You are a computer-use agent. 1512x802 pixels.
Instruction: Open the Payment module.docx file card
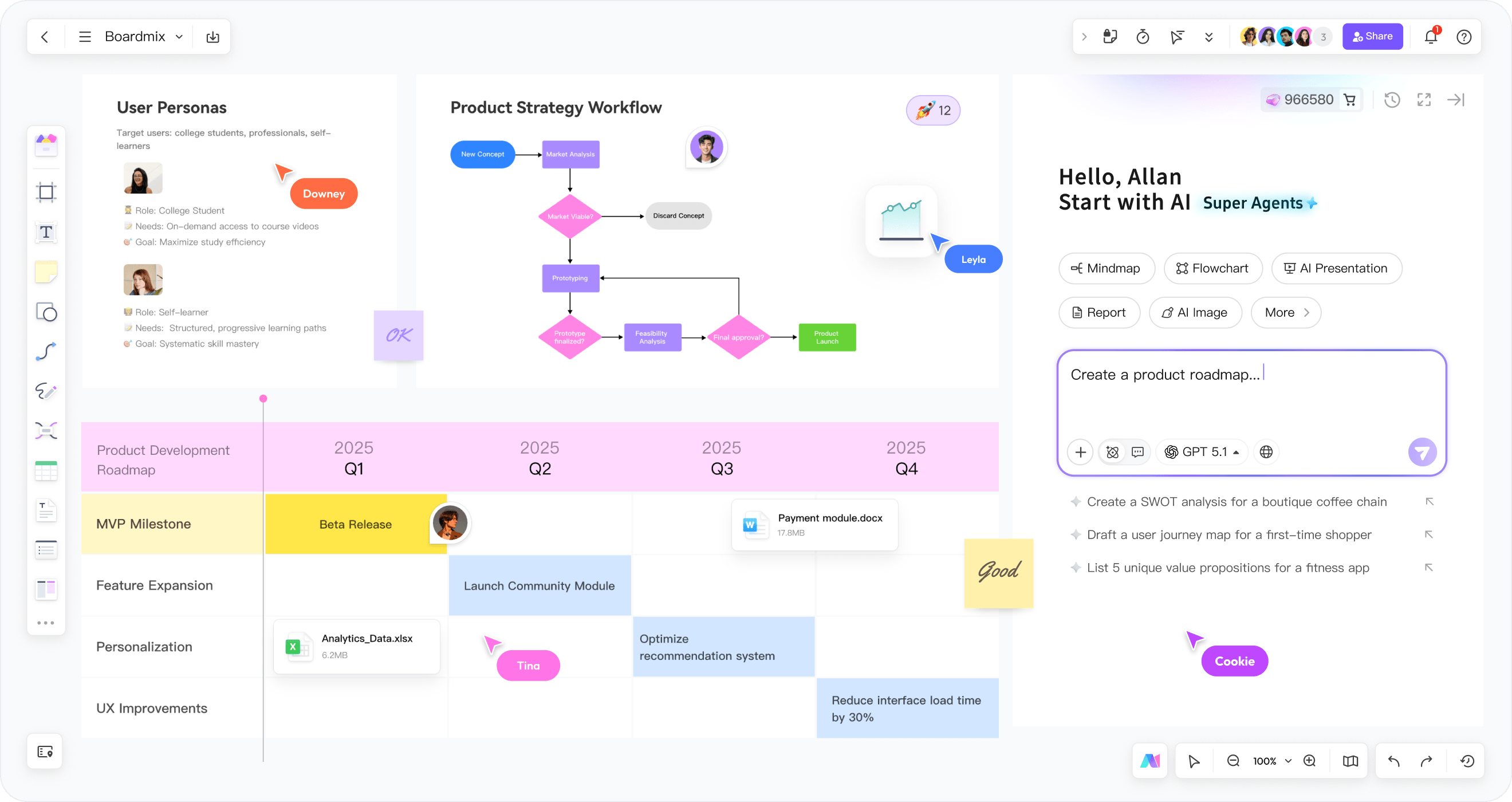814,525
